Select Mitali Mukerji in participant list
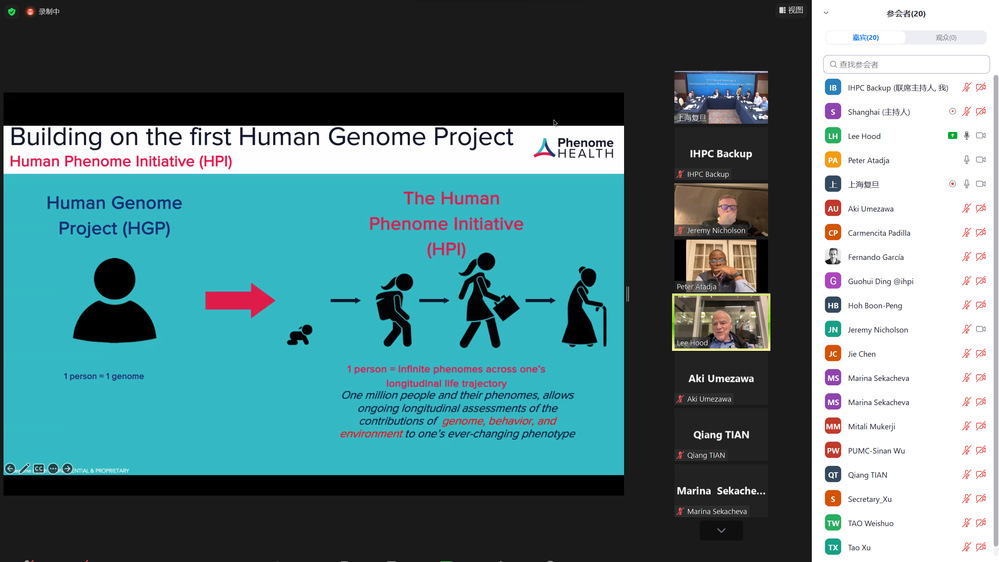Image resolution: width=999 pixels, height=562 pixels. (874, 426)
